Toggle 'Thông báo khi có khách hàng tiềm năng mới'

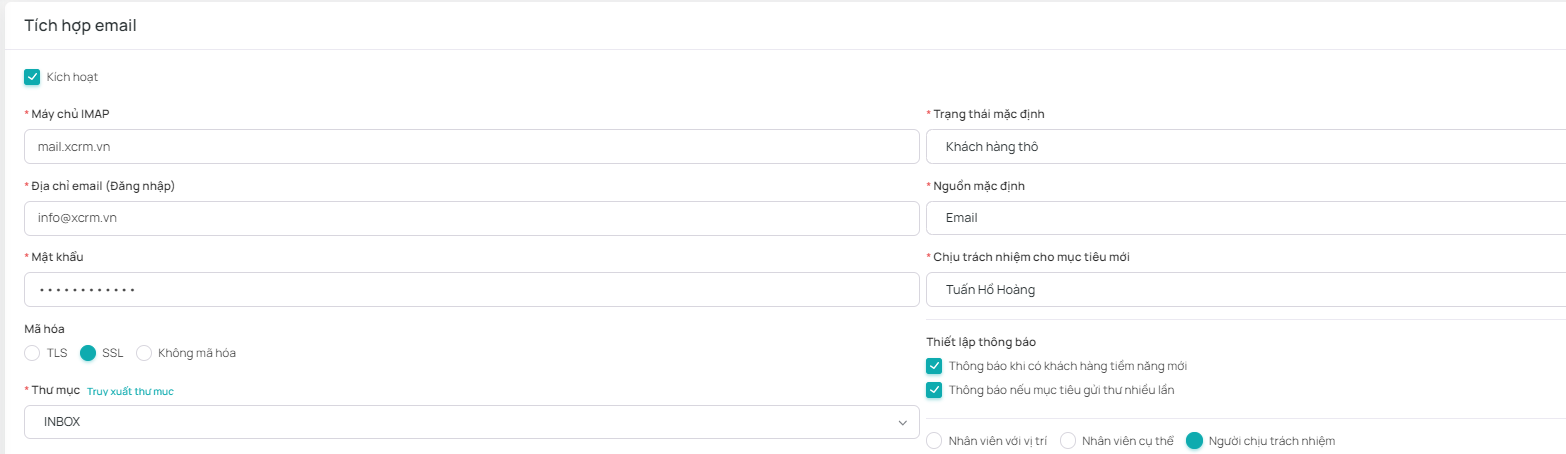coord(935,366)
